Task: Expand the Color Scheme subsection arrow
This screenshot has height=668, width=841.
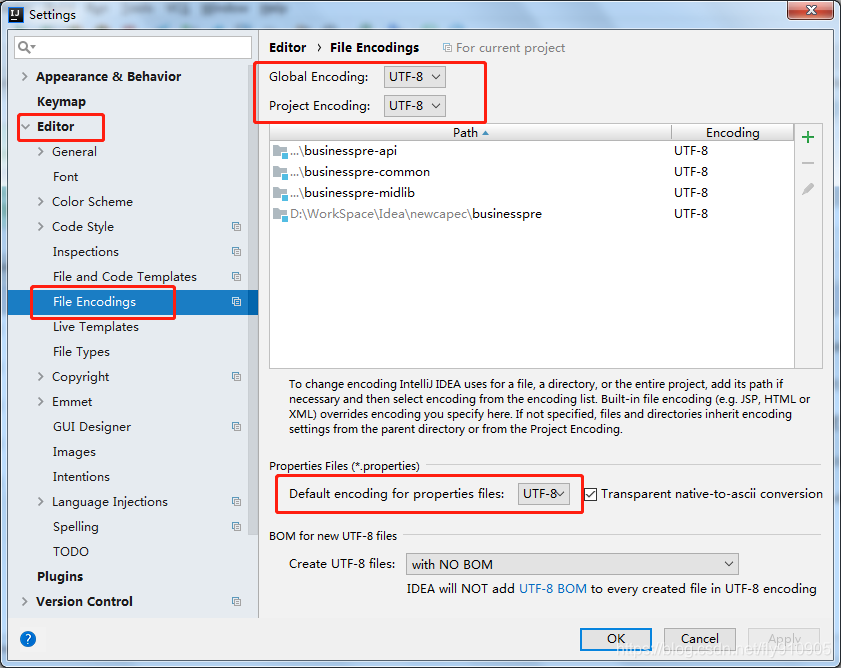Action: tap(41, 201)
